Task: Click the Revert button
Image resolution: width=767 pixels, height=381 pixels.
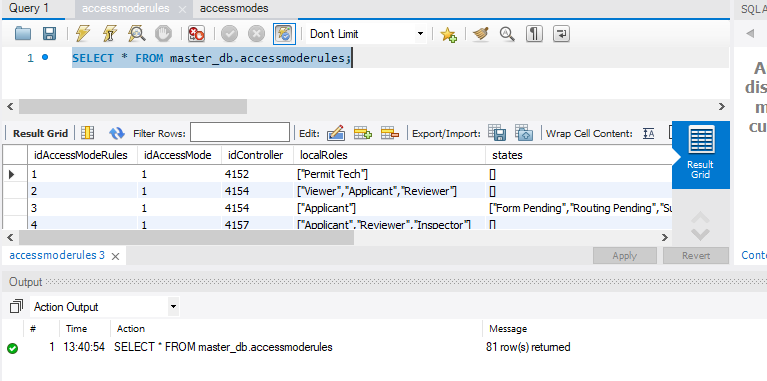Action: pos(696,255)
